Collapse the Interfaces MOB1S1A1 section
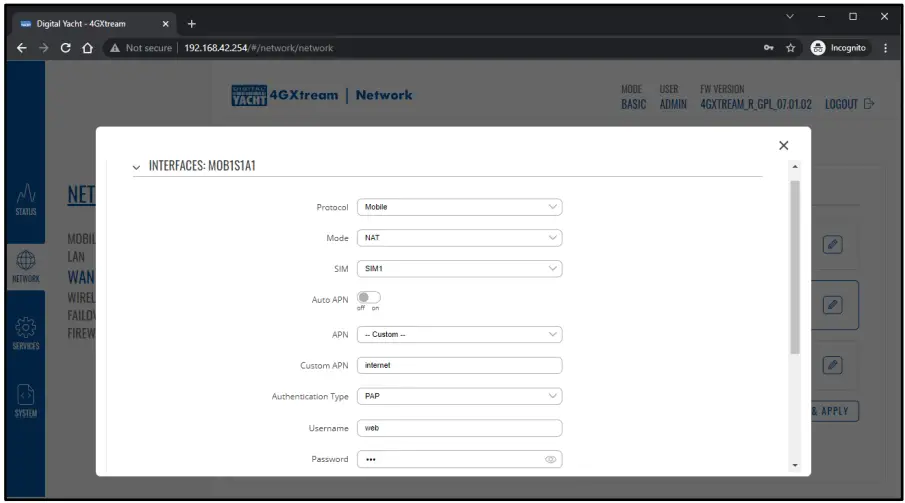 pos(136,167)
